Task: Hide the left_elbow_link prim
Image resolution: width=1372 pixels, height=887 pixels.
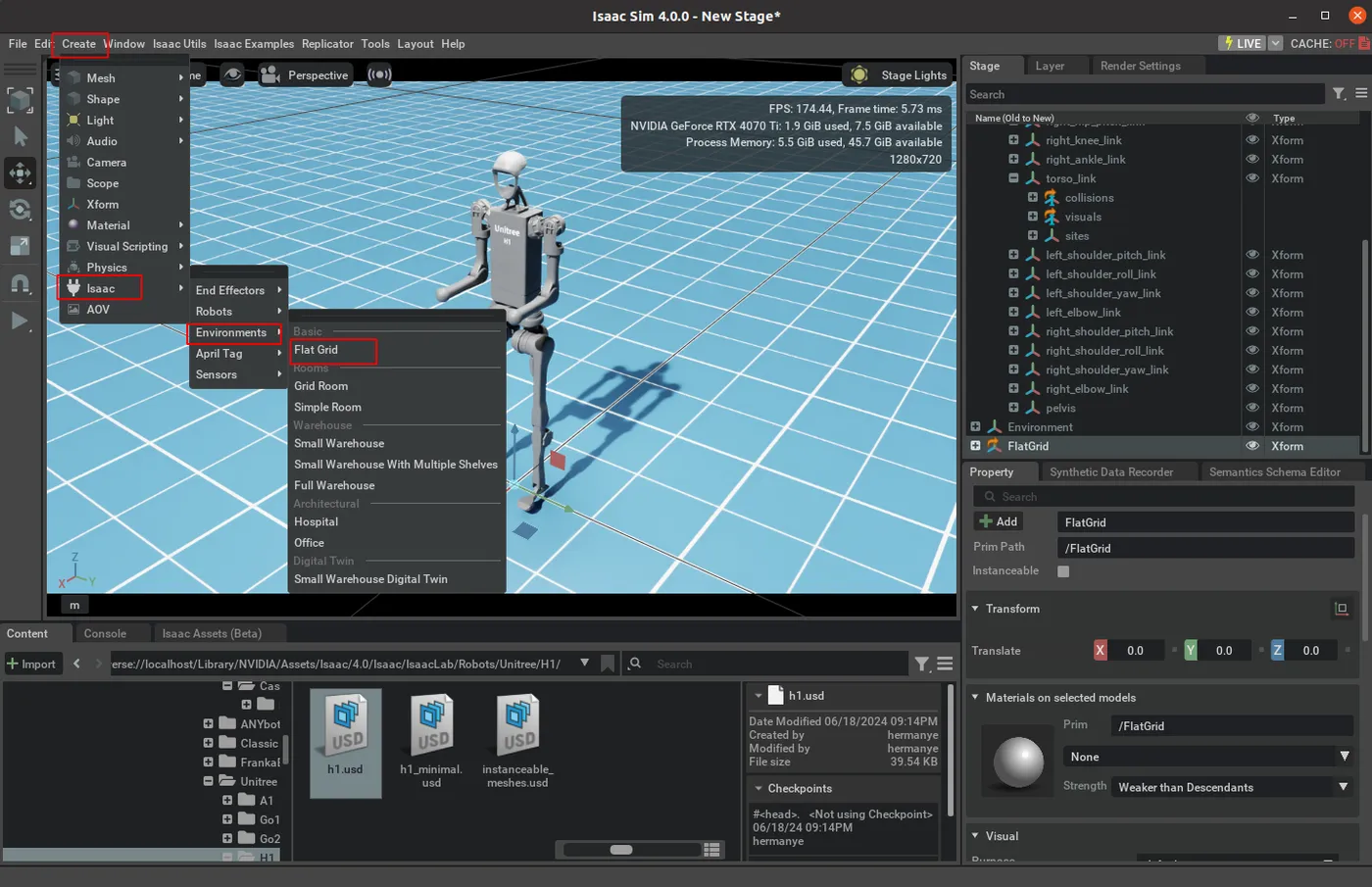Action: 1251,312
